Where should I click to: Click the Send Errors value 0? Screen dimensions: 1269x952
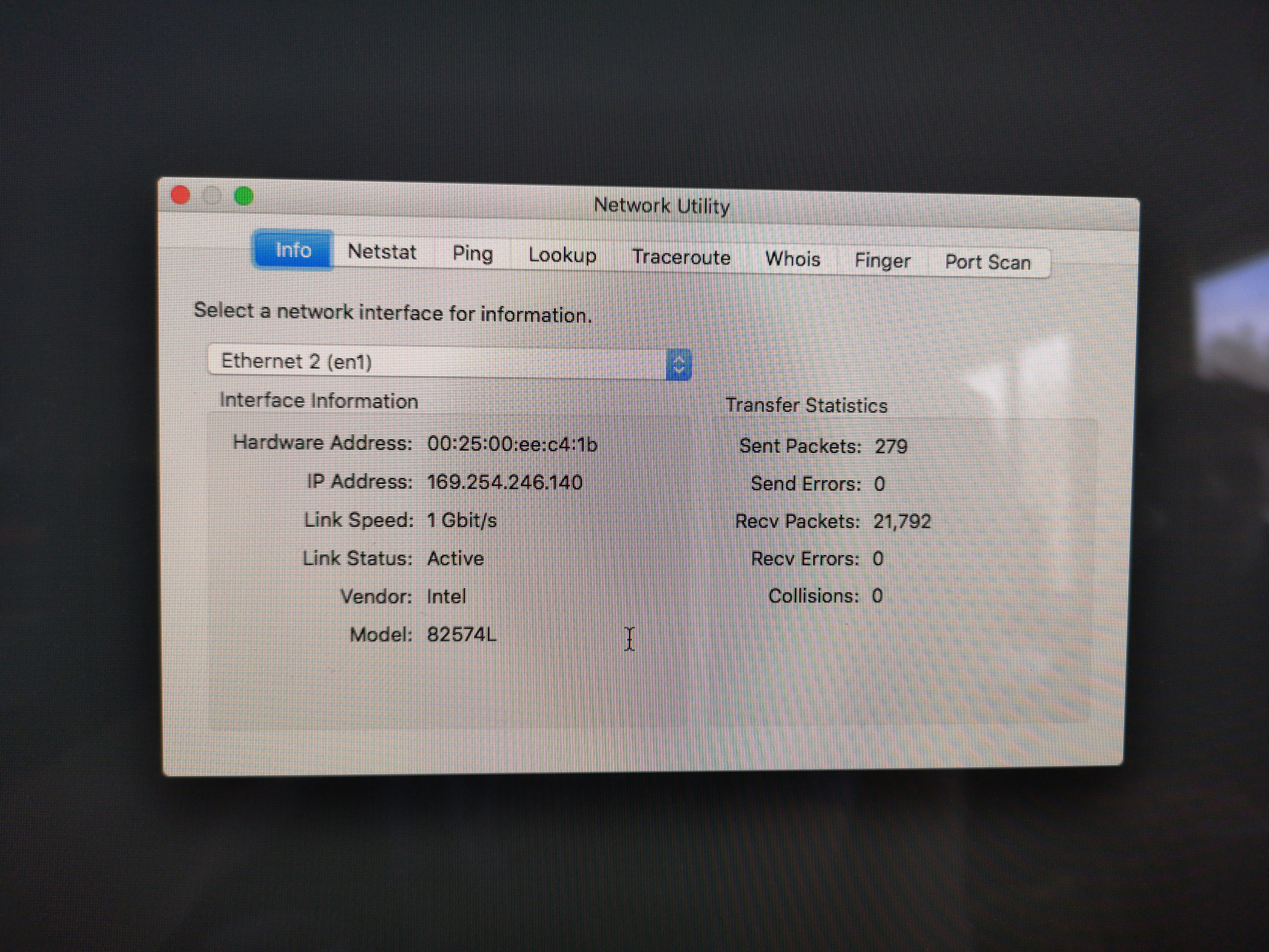coord(879,484)
